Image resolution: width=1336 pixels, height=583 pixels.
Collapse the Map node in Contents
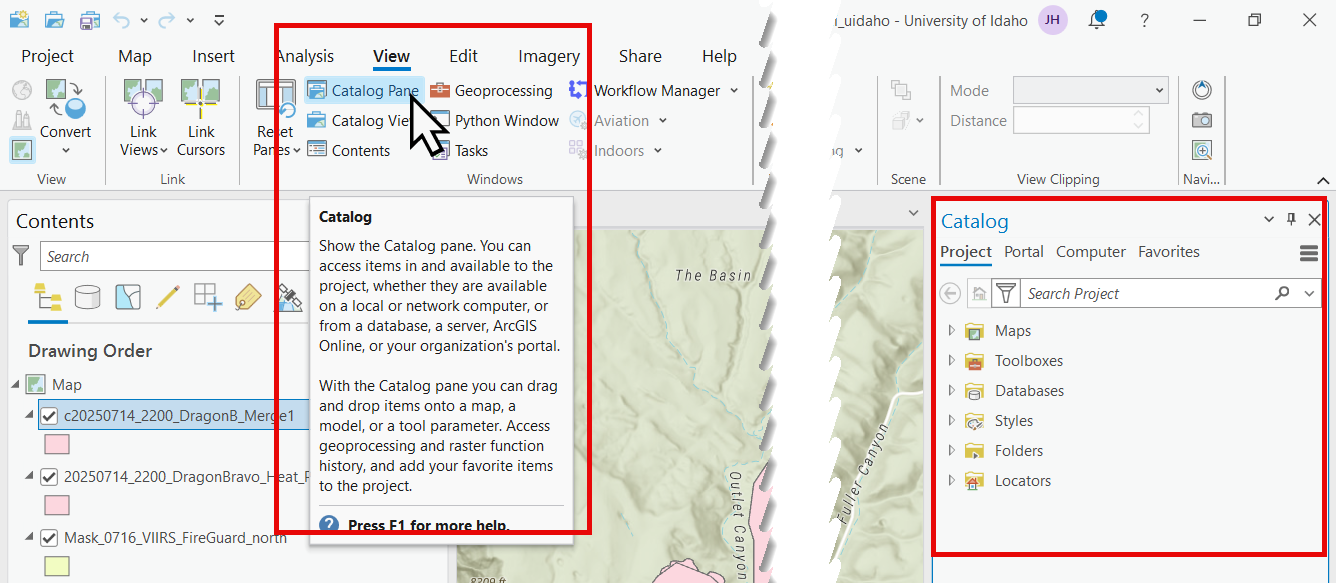click(x=16, y=384)
